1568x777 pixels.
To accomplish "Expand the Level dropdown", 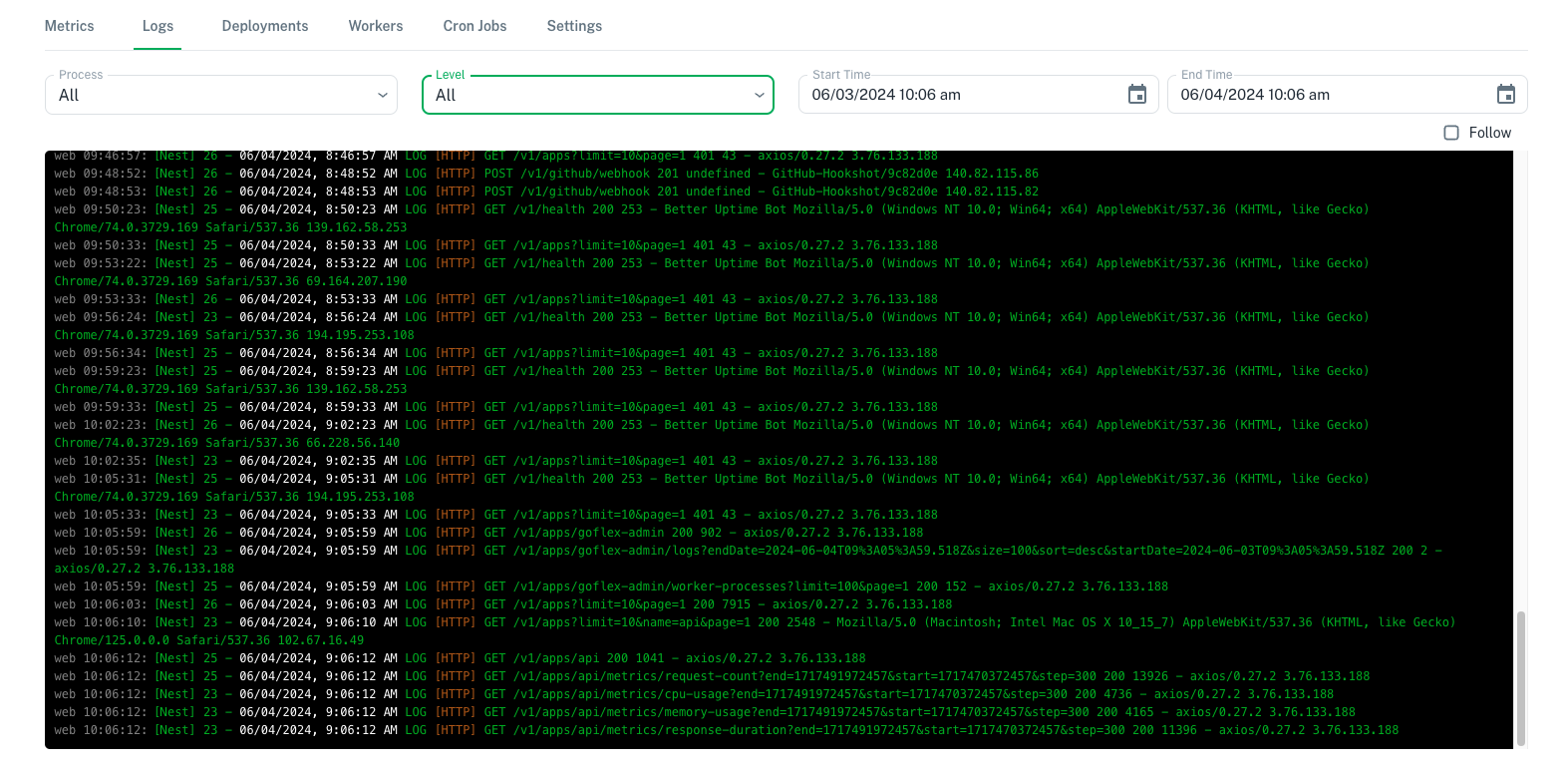I will point(598,95).
